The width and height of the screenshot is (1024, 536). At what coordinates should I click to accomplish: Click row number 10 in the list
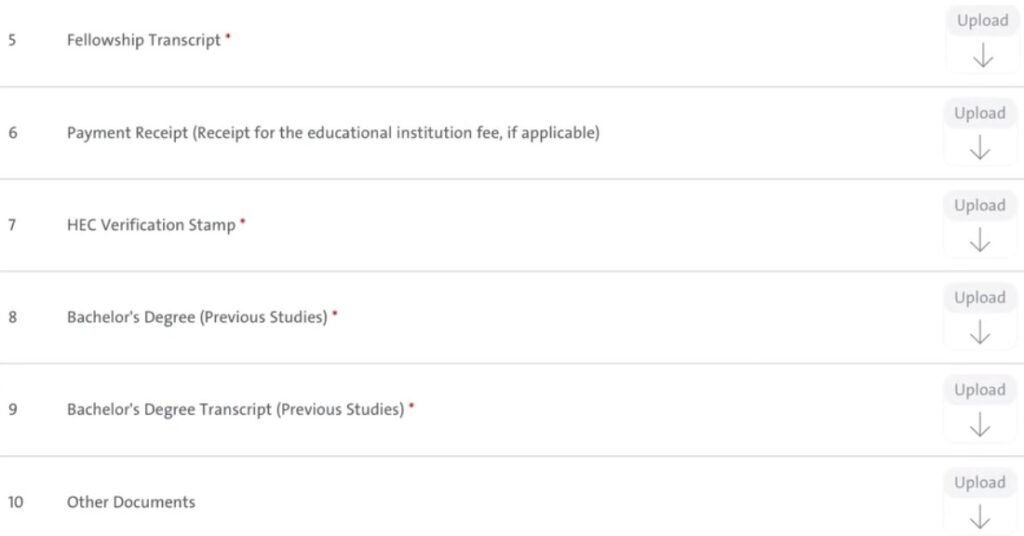(16, 502)
